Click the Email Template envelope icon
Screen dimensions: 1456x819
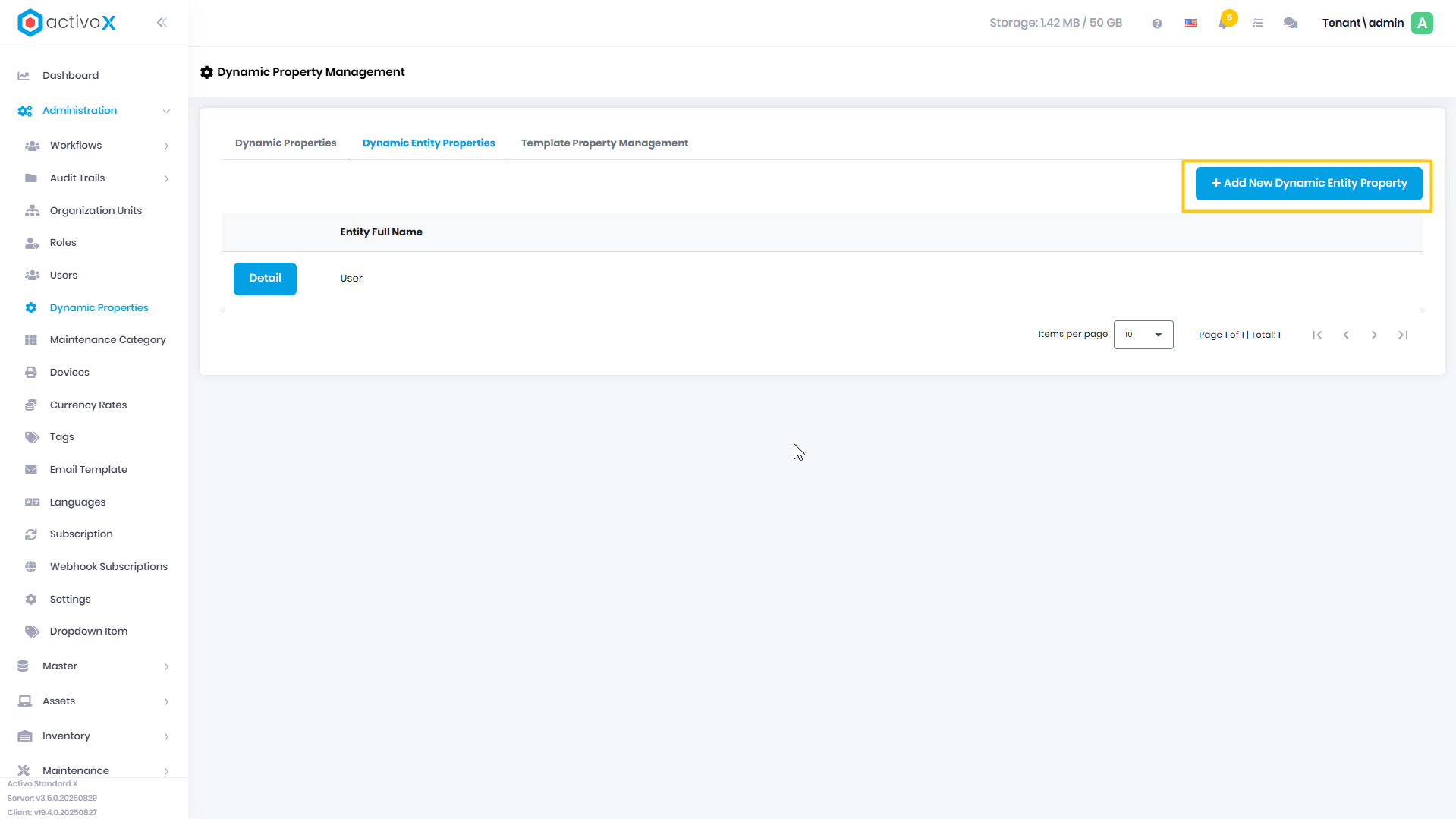pos(31,470)
